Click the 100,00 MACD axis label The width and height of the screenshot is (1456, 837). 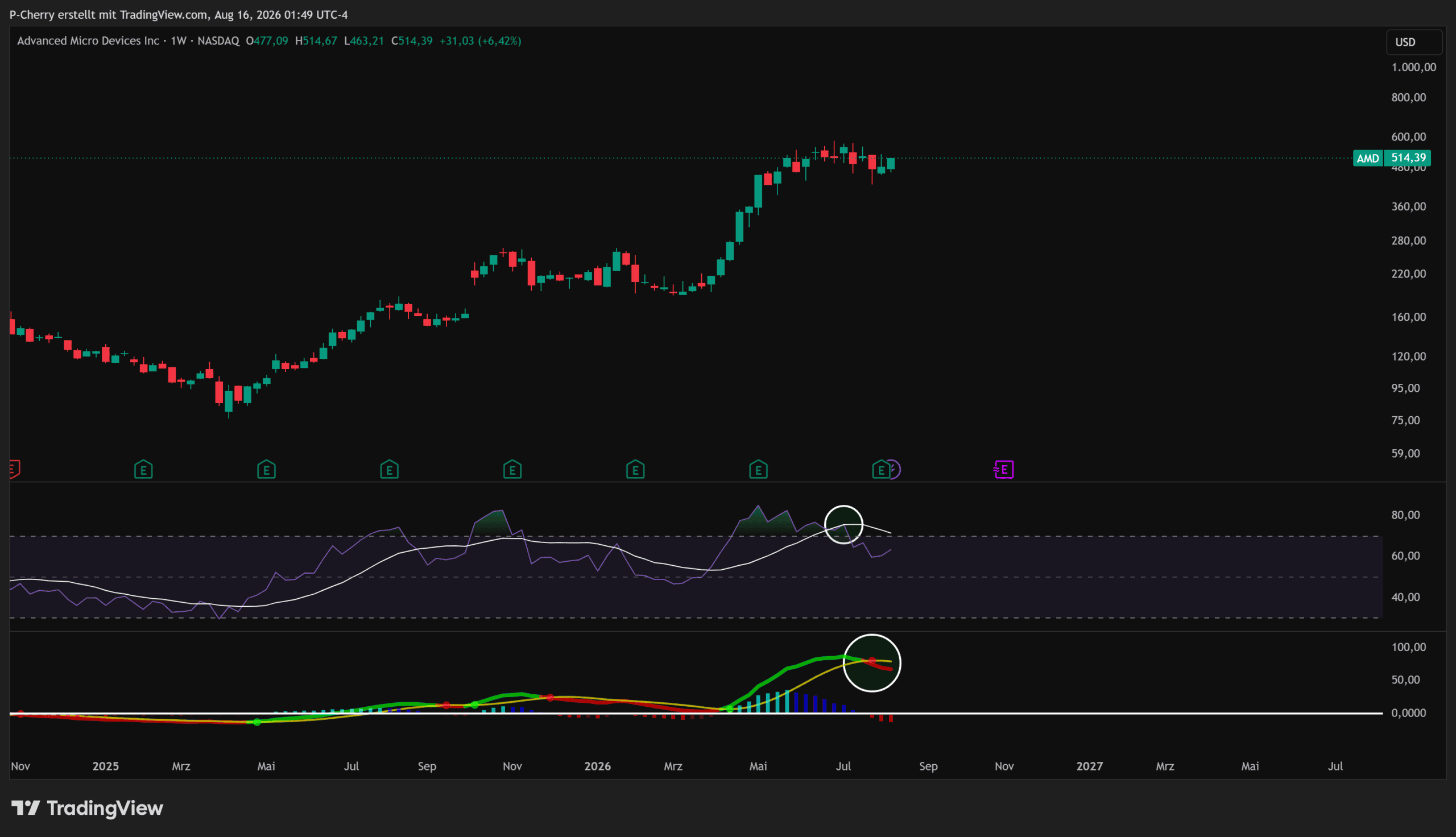1409,647
